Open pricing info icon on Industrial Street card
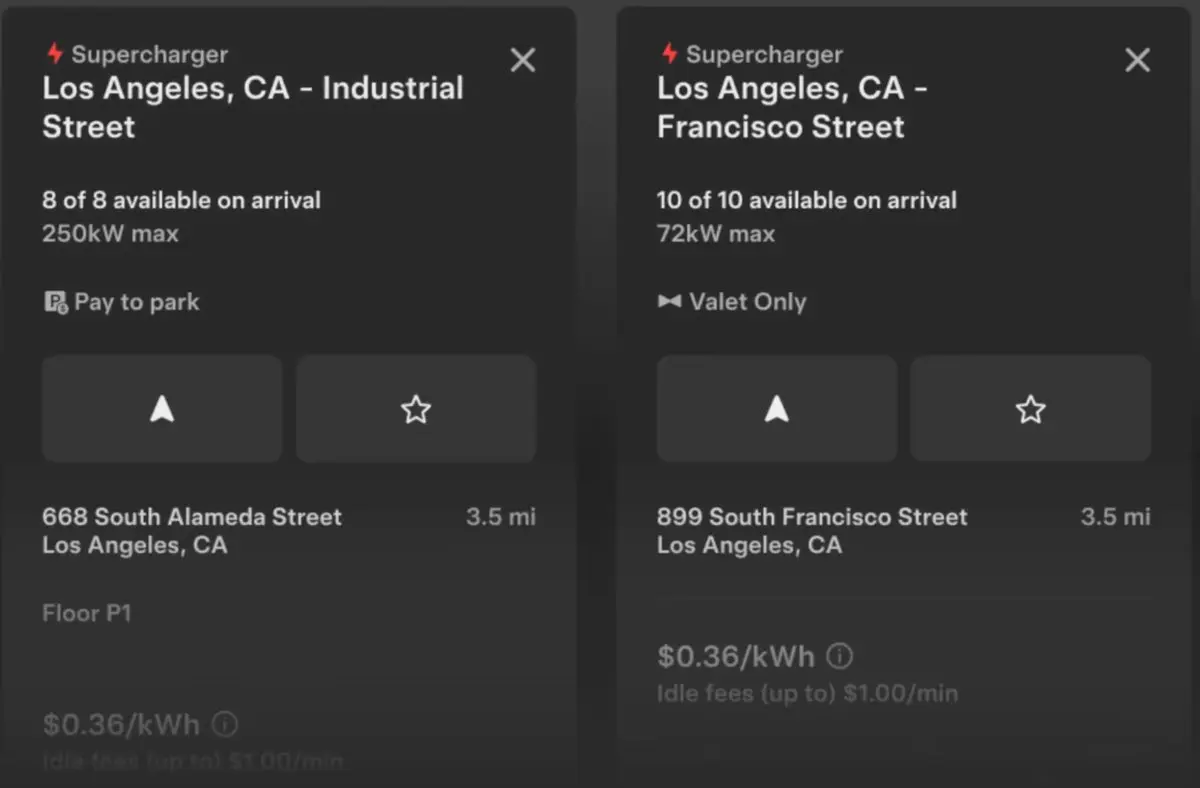 click(x=226, y=723)
